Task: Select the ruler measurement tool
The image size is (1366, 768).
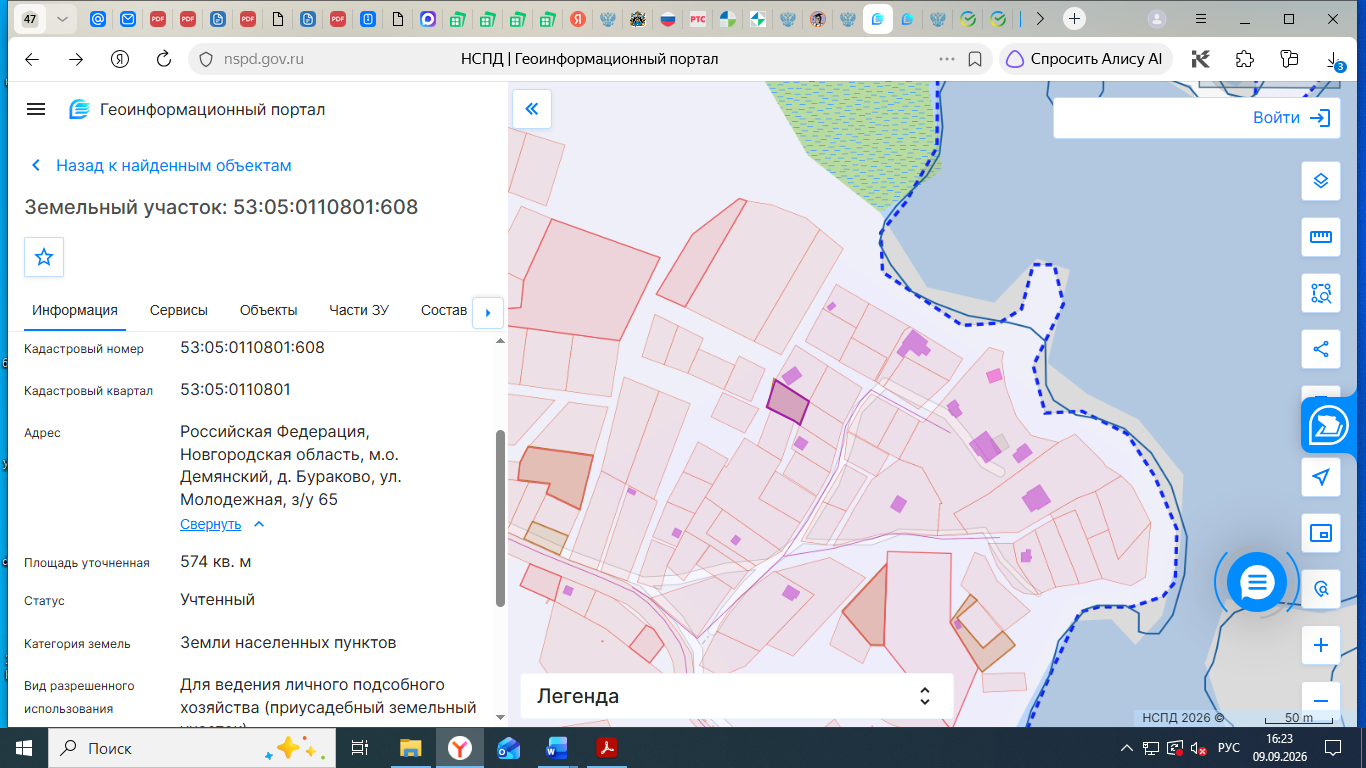Action: [x=1321, y=237]
